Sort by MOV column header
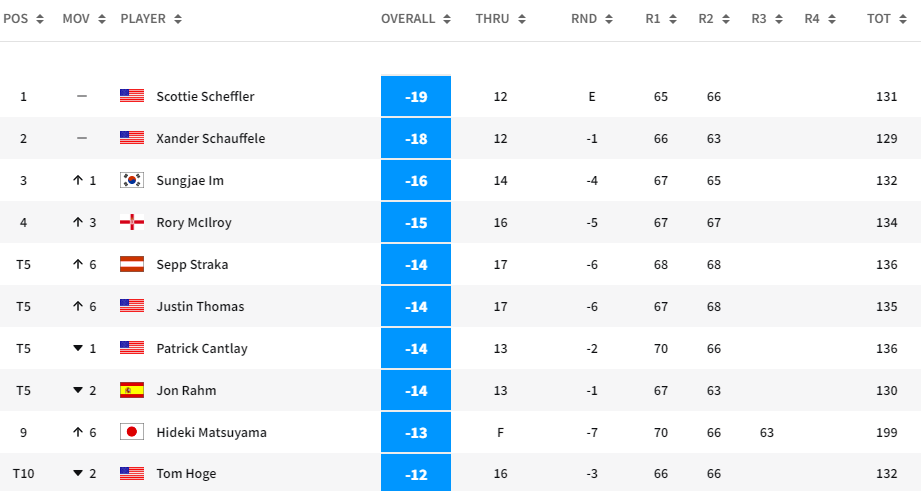Image resolution: width=921 pixels, height=491 pixels. click(82, 19)
